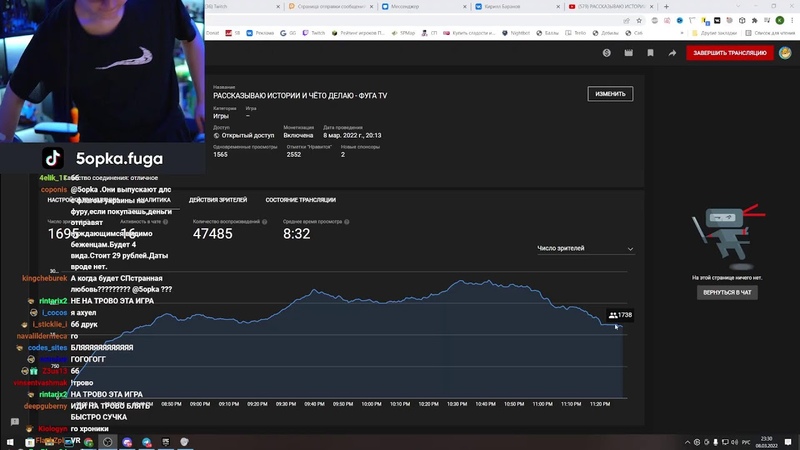Open a new browser tab with plus
This screenshot has width=800, height=450.
tap(666, 7)
